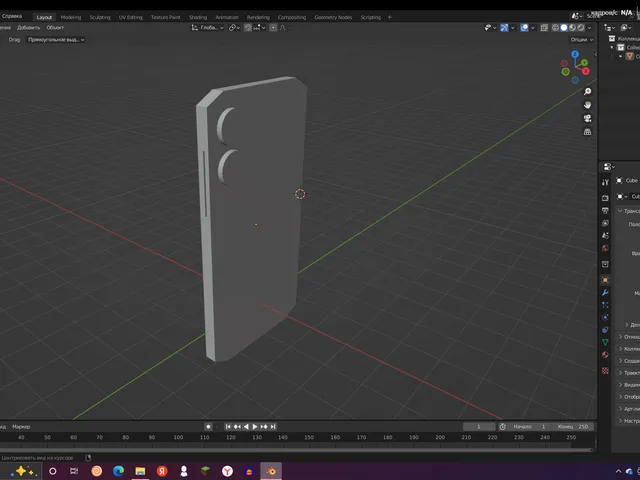Switch perspective/orthographic grid icon
The image size is (640, 480).
click(587, 132)
